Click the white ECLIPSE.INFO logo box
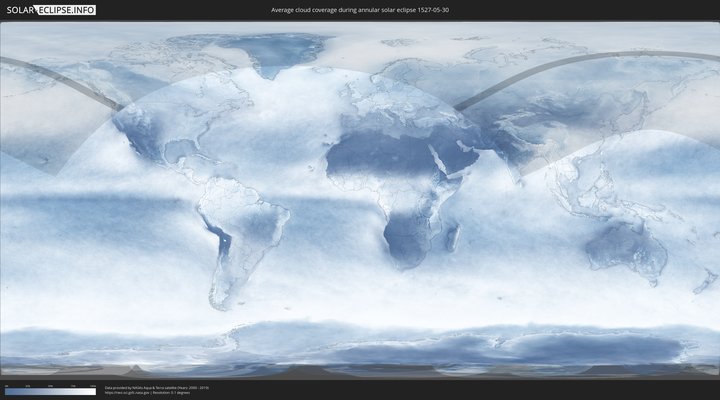The height and width of the screenshot is (400, 720). click(x=68, y=10)
